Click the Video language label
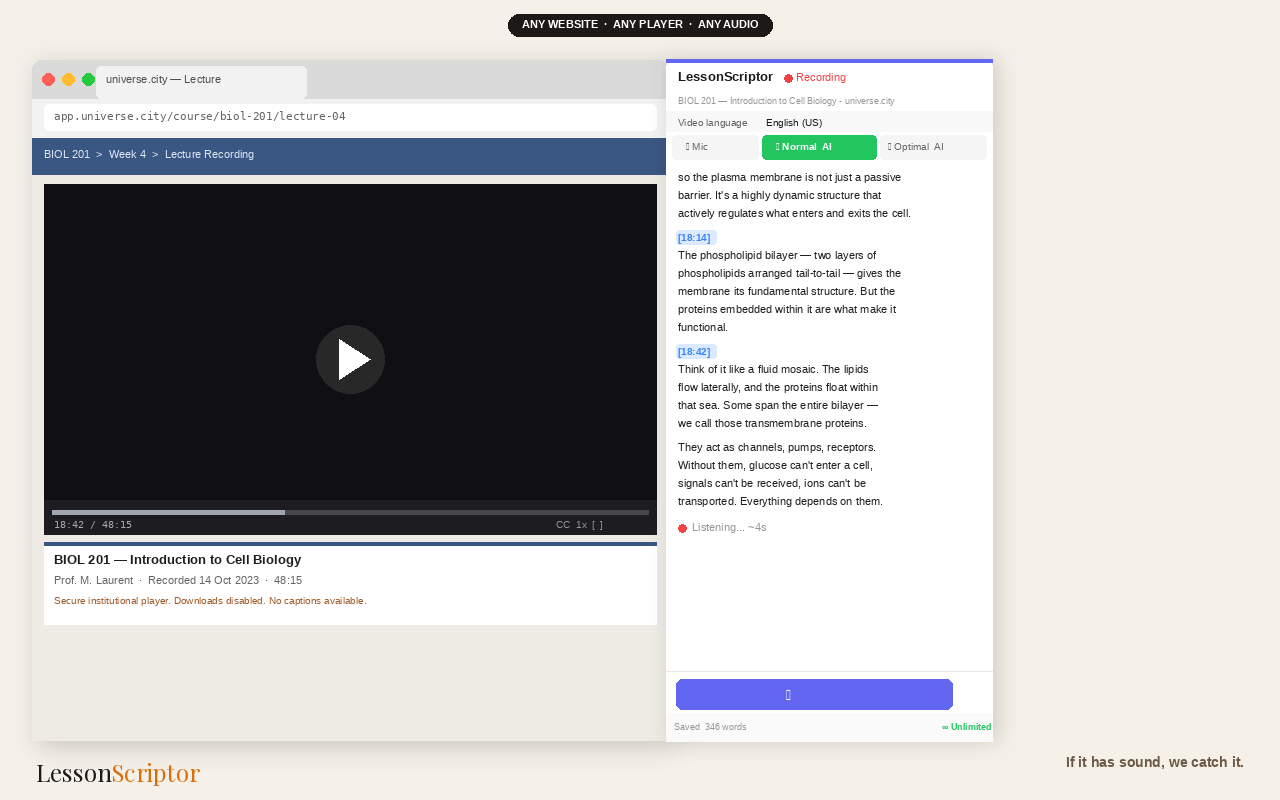The image size is (1280, 800). click(712, 123)
